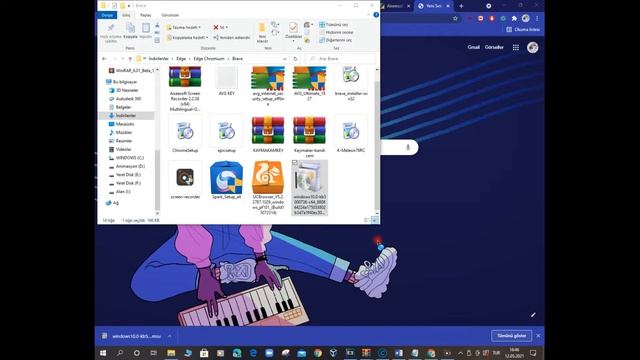Click the Explorer back navigation arrow
Viewport: 640px width, 360px height.
click(x=104, y=59)
